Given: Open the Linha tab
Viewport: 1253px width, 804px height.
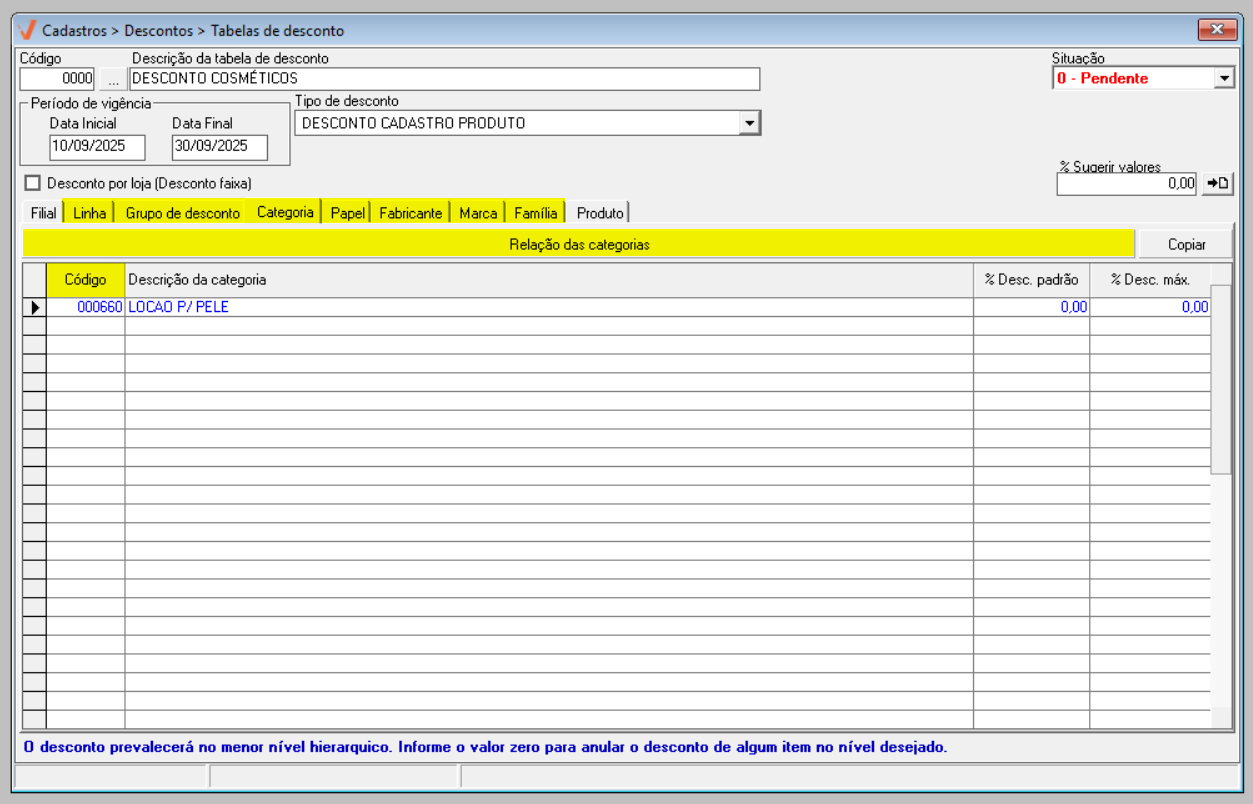Looking at the screenshot, I should point(90,213).
